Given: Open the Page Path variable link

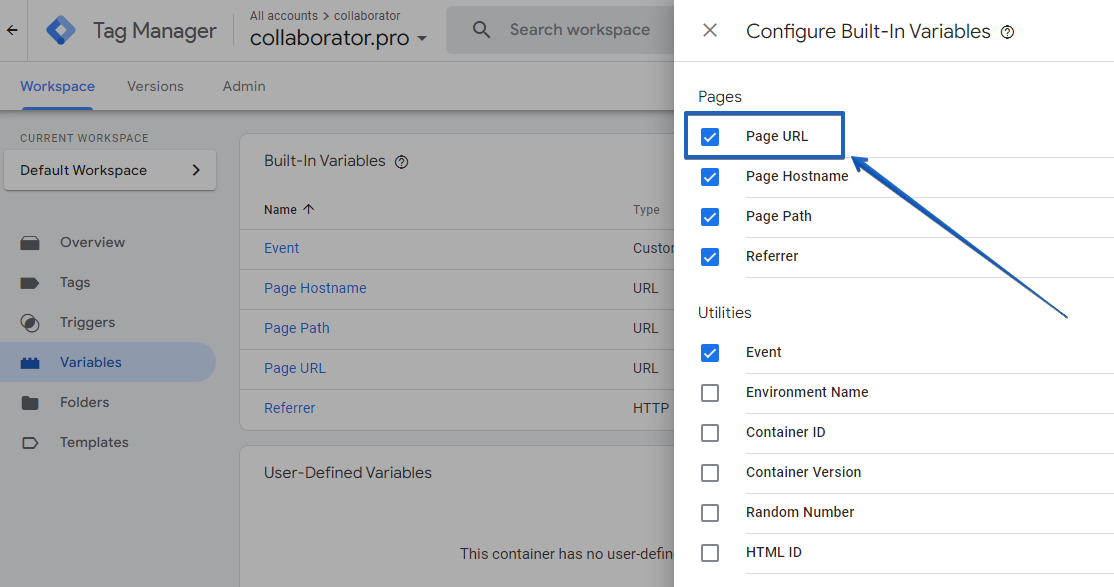Looking at the screenshot, I should pos(296,328).
